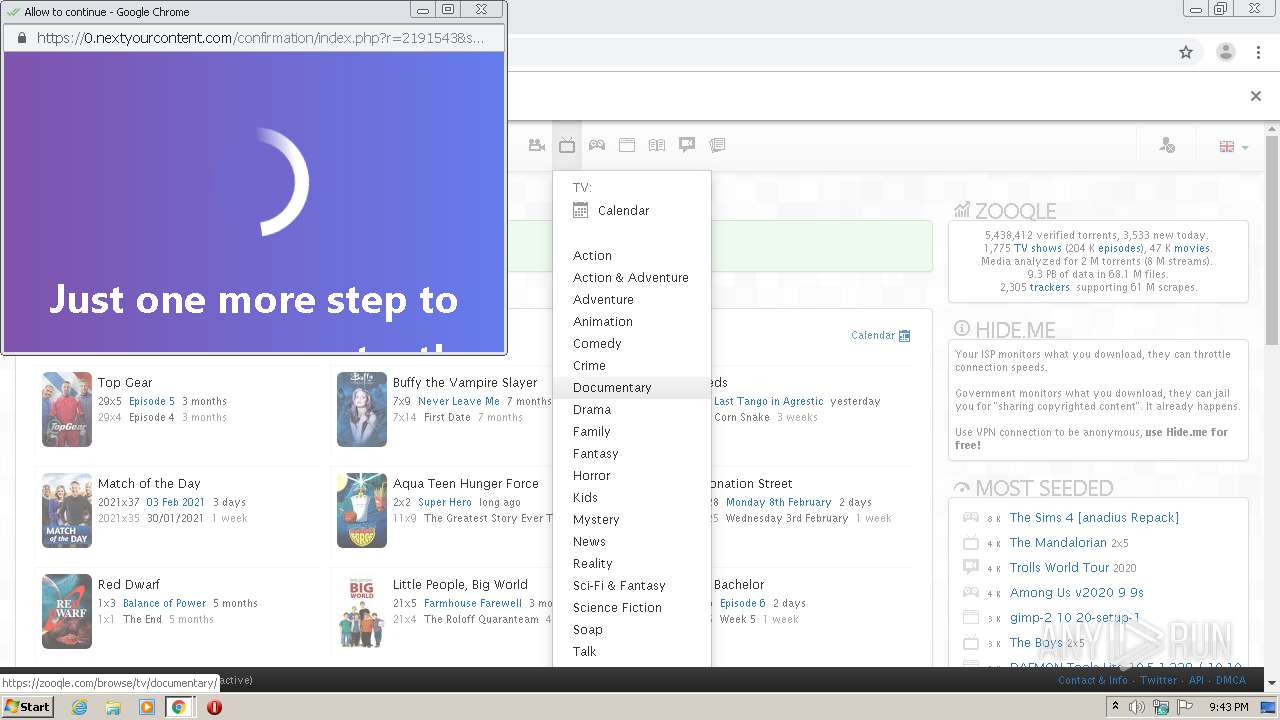Open Never Leave Me episode link
1280x720 pixels.
(459, 402)
